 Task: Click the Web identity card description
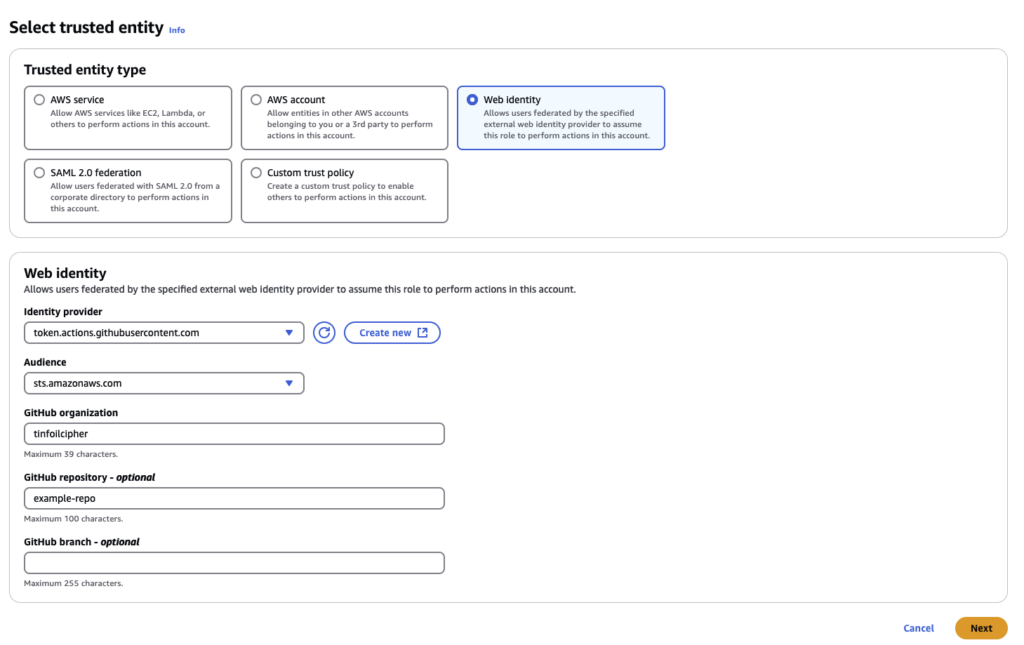pos(566,124)
